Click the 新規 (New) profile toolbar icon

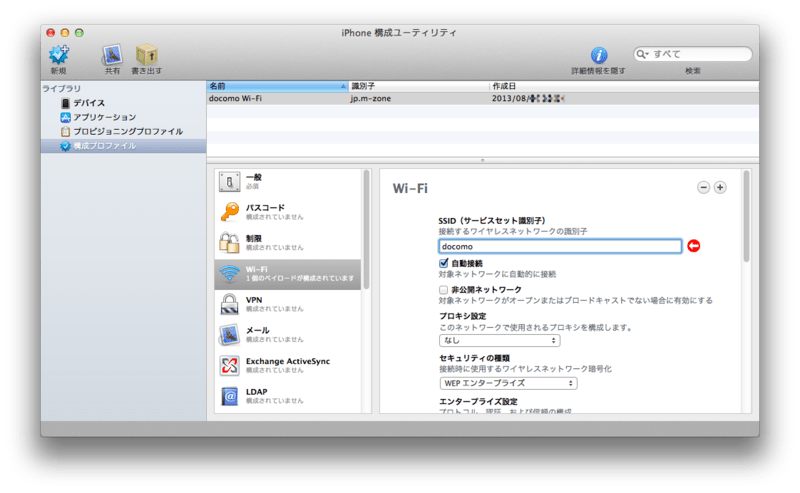point(59,55)
